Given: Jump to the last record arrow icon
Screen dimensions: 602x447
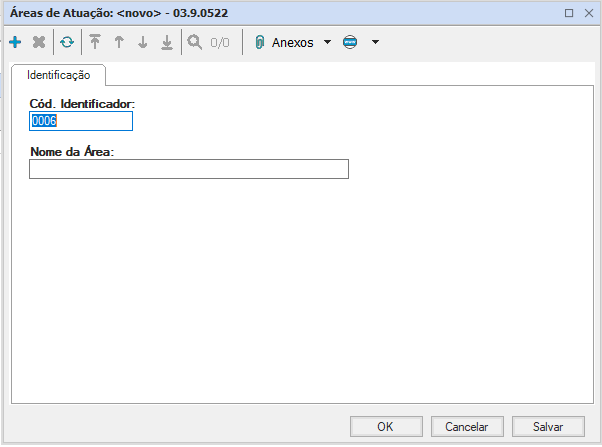Looking at the screenshot, I should [x=167, y=43].
